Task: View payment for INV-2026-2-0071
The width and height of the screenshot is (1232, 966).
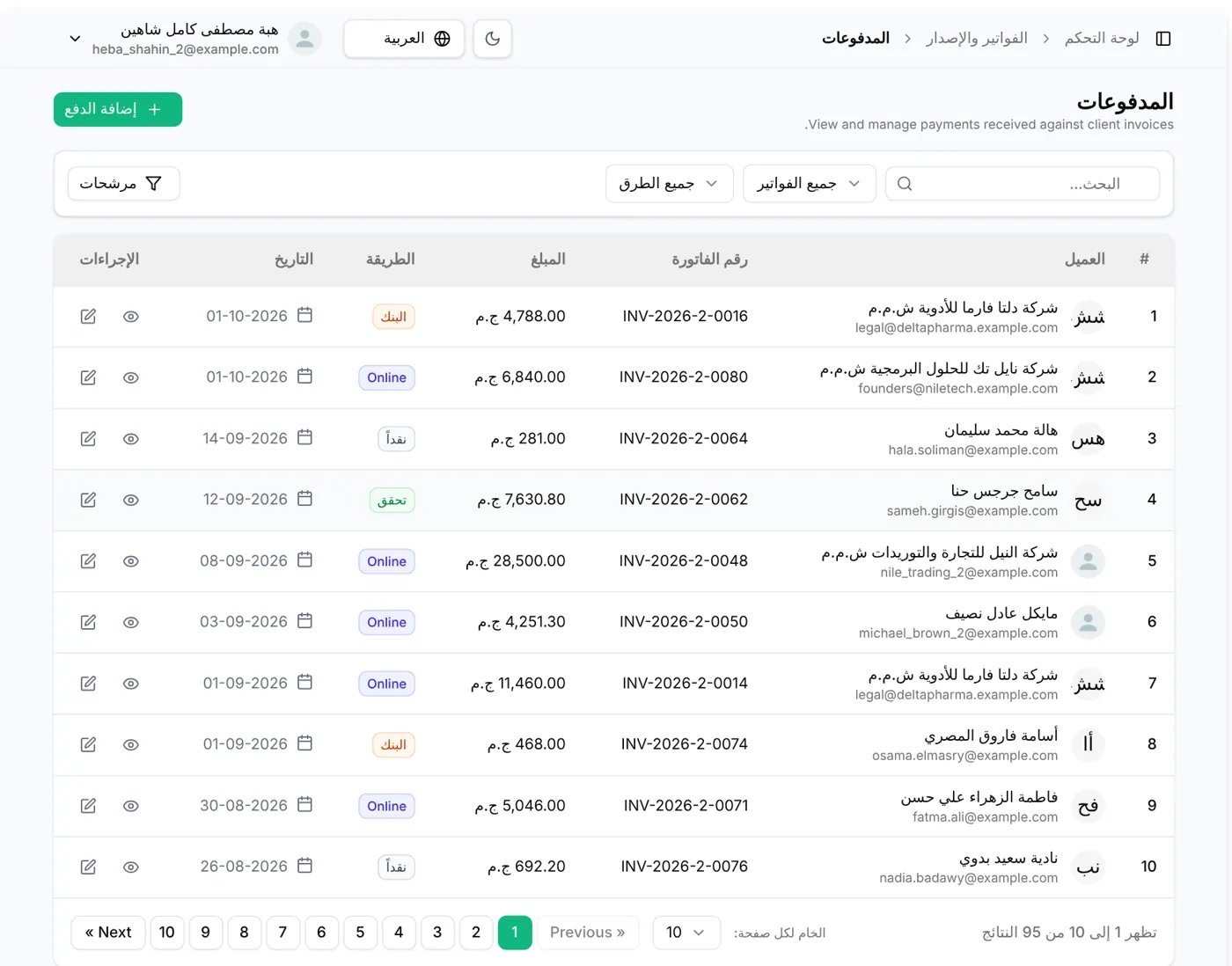Action: tap(131, 806)
